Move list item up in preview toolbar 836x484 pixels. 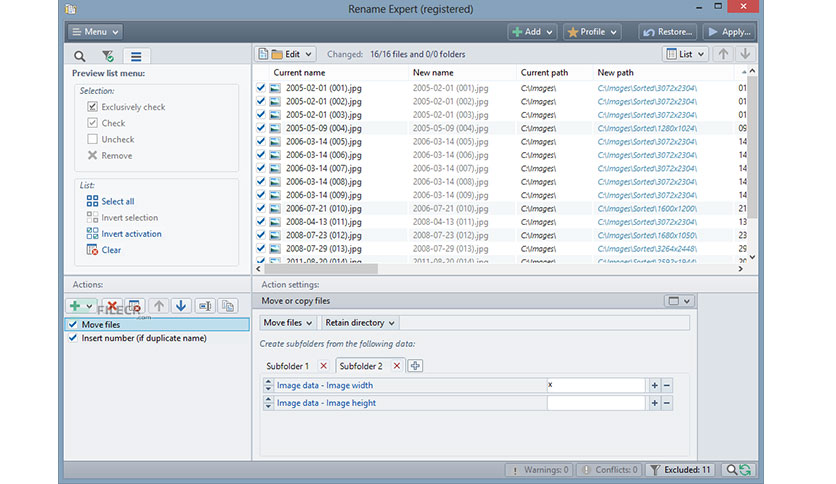coord(723,54)
